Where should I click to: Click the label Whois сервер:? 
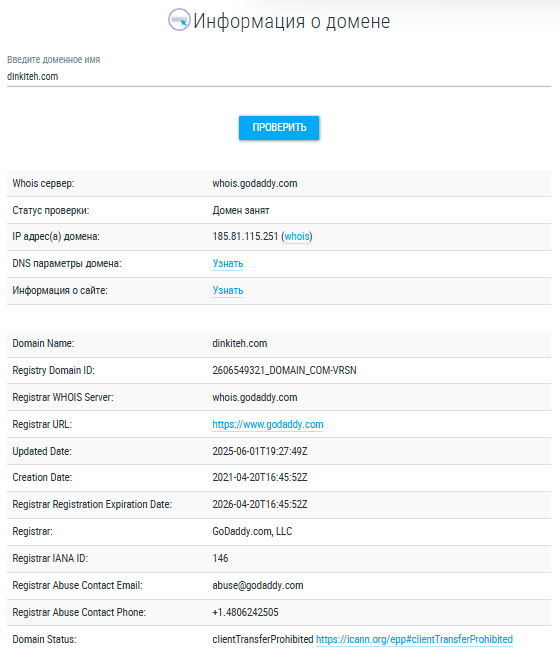43,183
